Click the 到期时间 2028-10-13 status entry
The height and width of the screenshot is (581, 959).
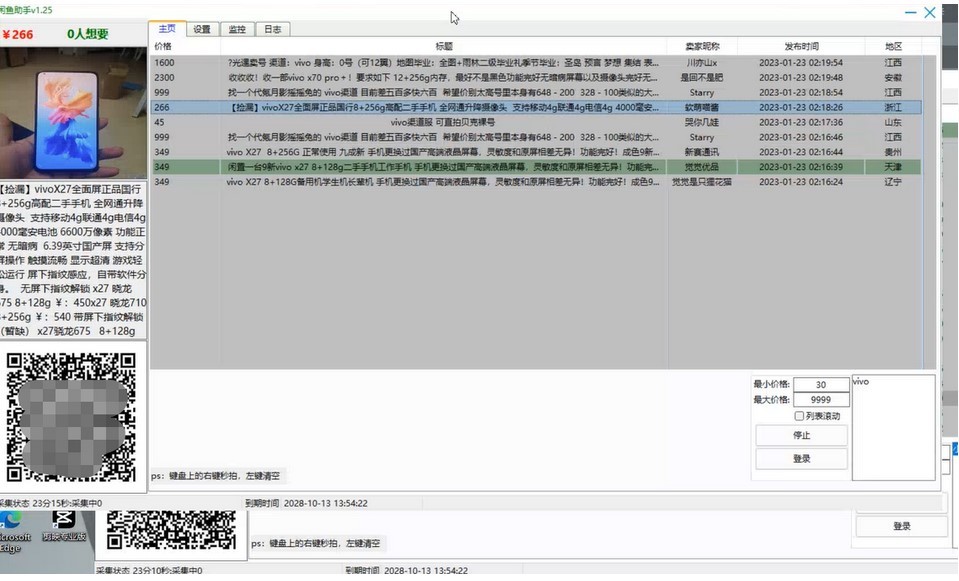pyautogui.click(x=306, y=503)
